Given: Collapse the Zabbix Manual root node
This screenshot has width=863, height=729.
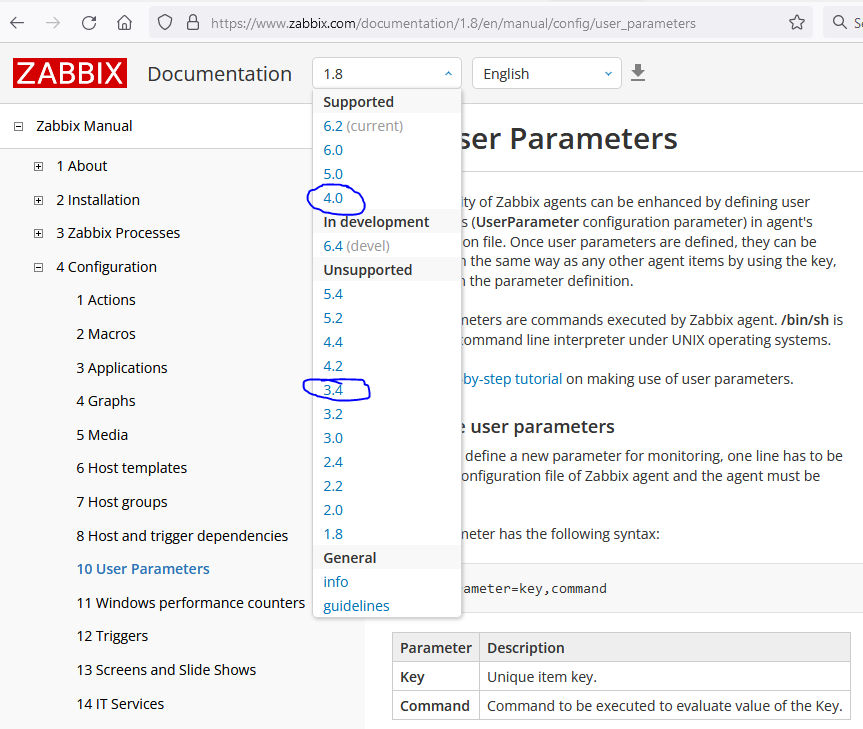Looking at the screenshot, I should 17,126.
